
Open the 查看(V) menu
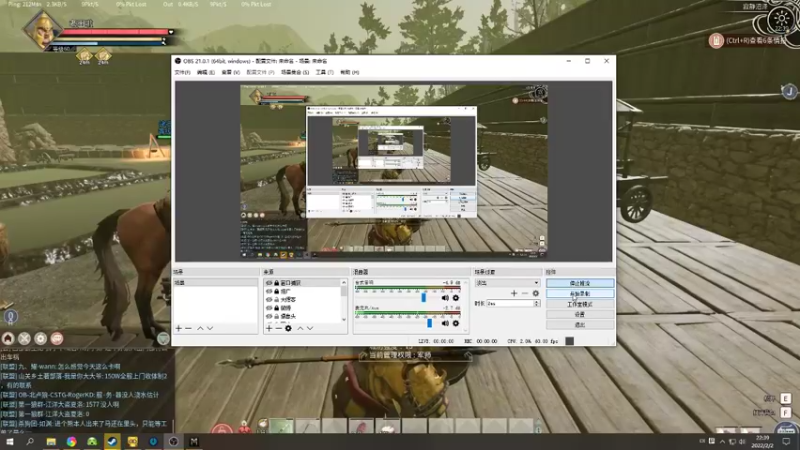pyautogui.click(x=230, y=72)
